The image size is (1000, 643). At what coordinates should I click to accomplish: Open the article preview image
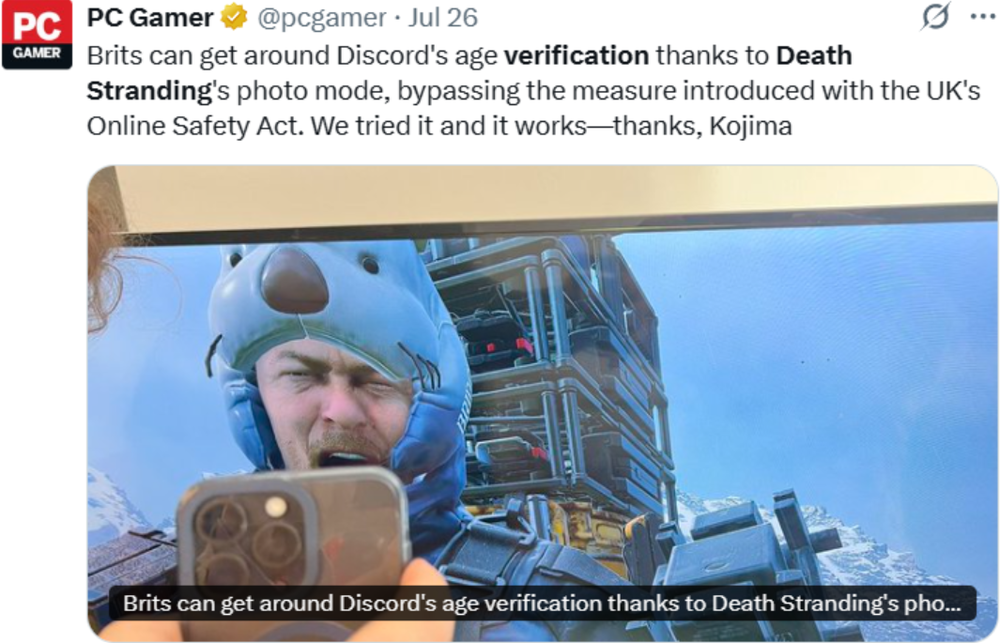point(543,403)
